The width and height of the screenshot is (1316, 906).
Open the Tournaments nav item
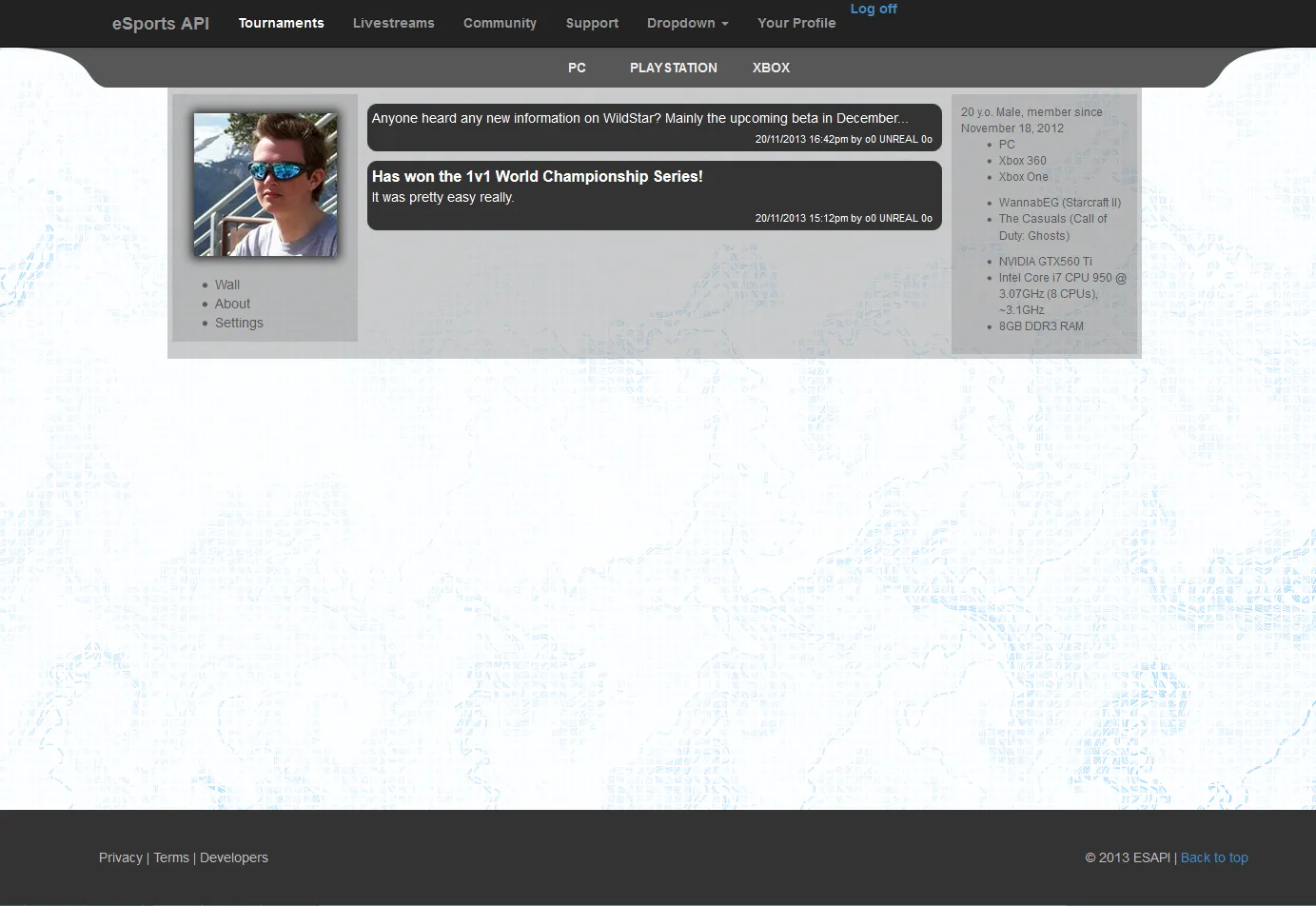click(281, 23)
